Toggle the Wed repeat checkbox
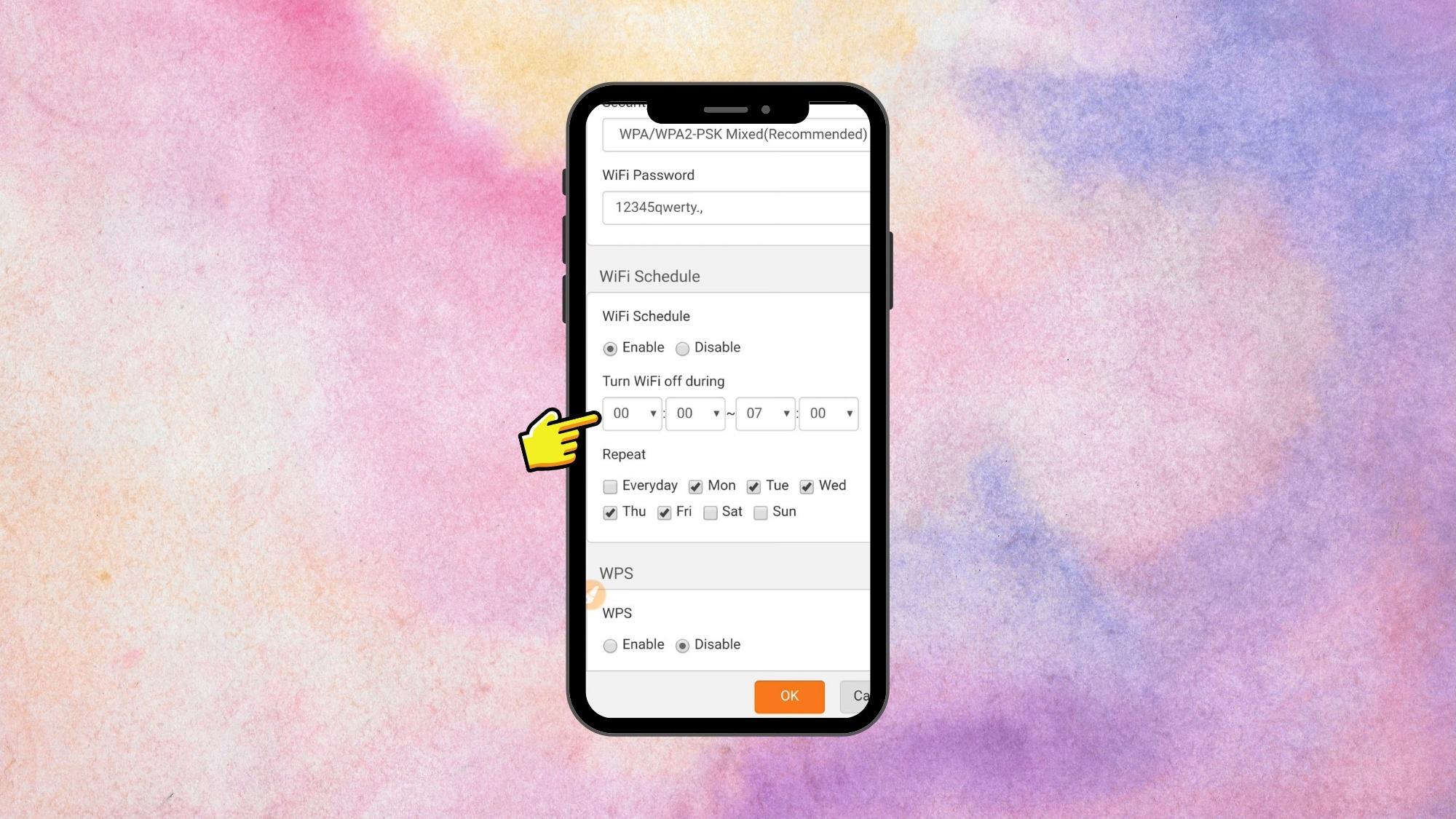The image size is (1456, 819). point(807,486)
